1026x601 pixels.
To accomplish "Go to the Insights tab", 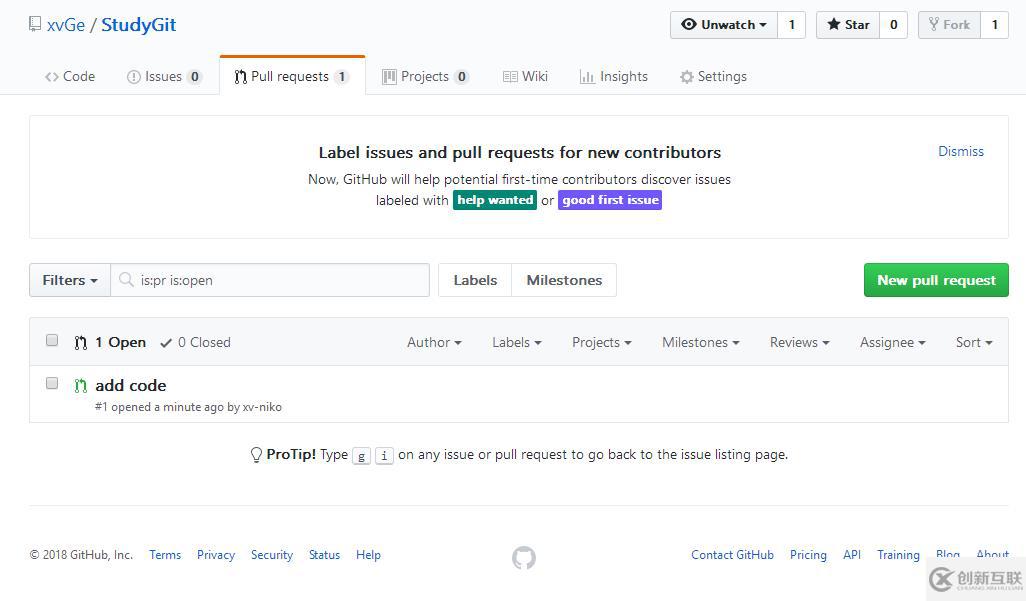I will point(614,77).
